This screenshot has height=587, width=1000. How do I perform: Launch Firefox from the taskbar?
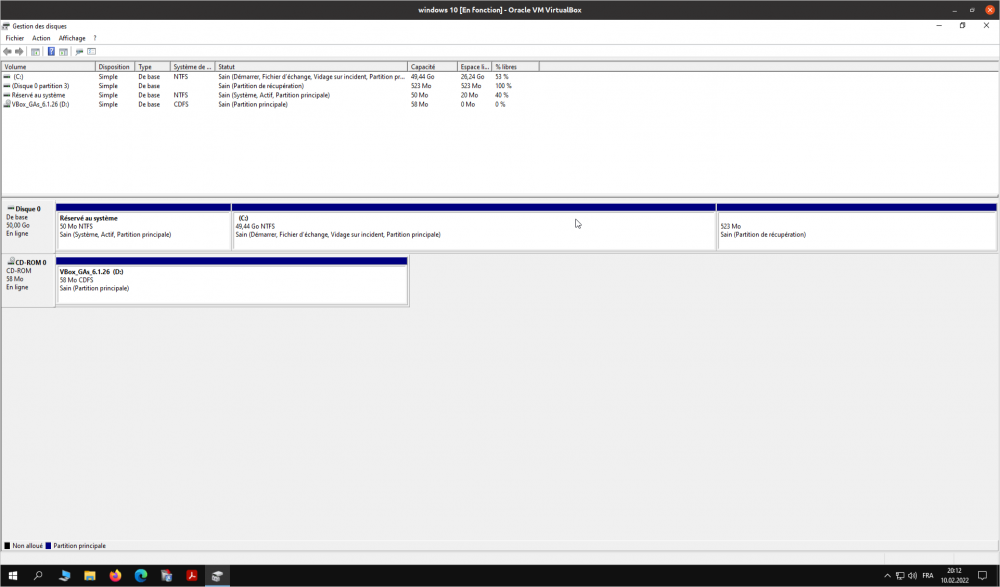115,576
